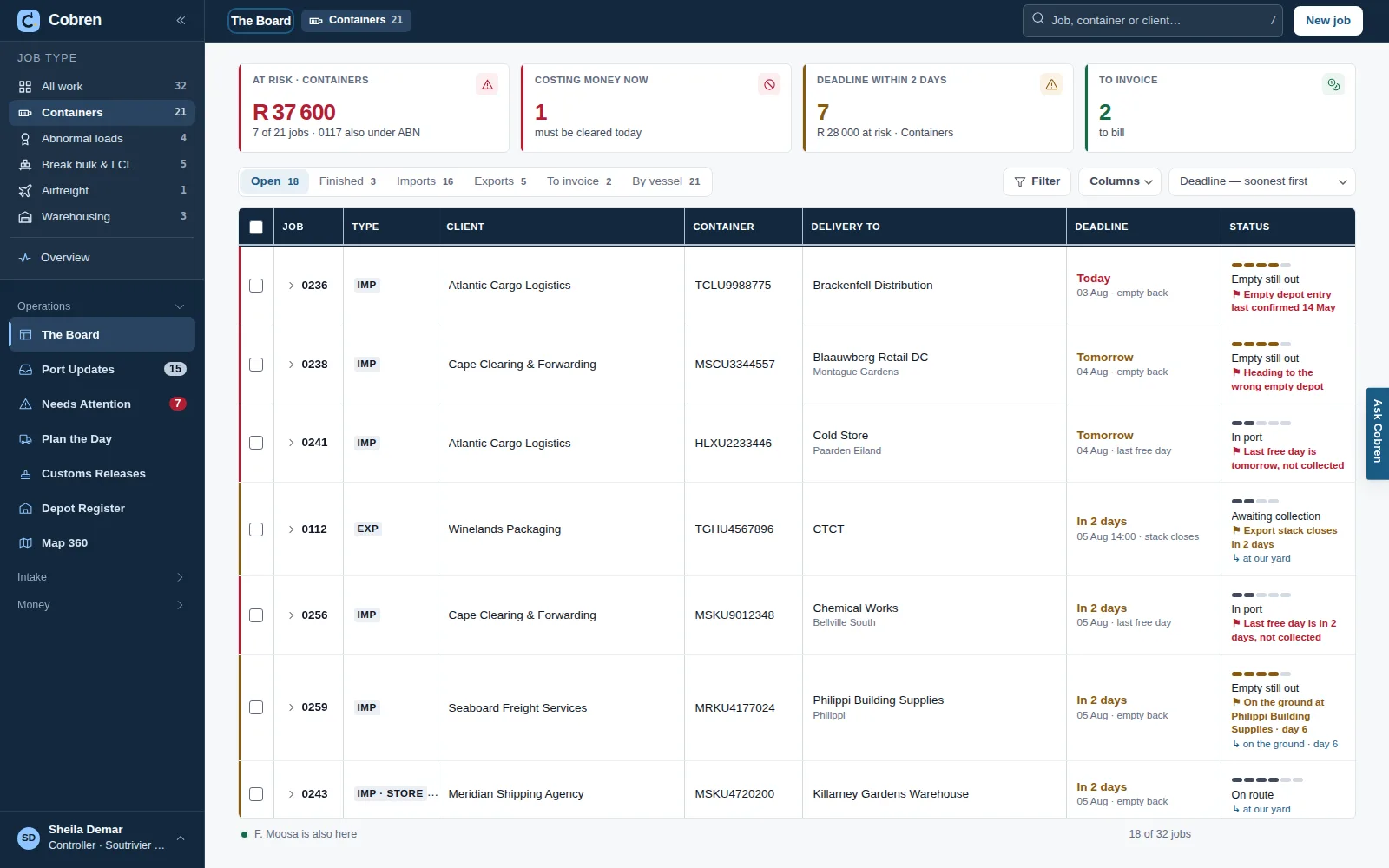
Task: Select the checkbox for job 0256
Action: pos(256,615)
